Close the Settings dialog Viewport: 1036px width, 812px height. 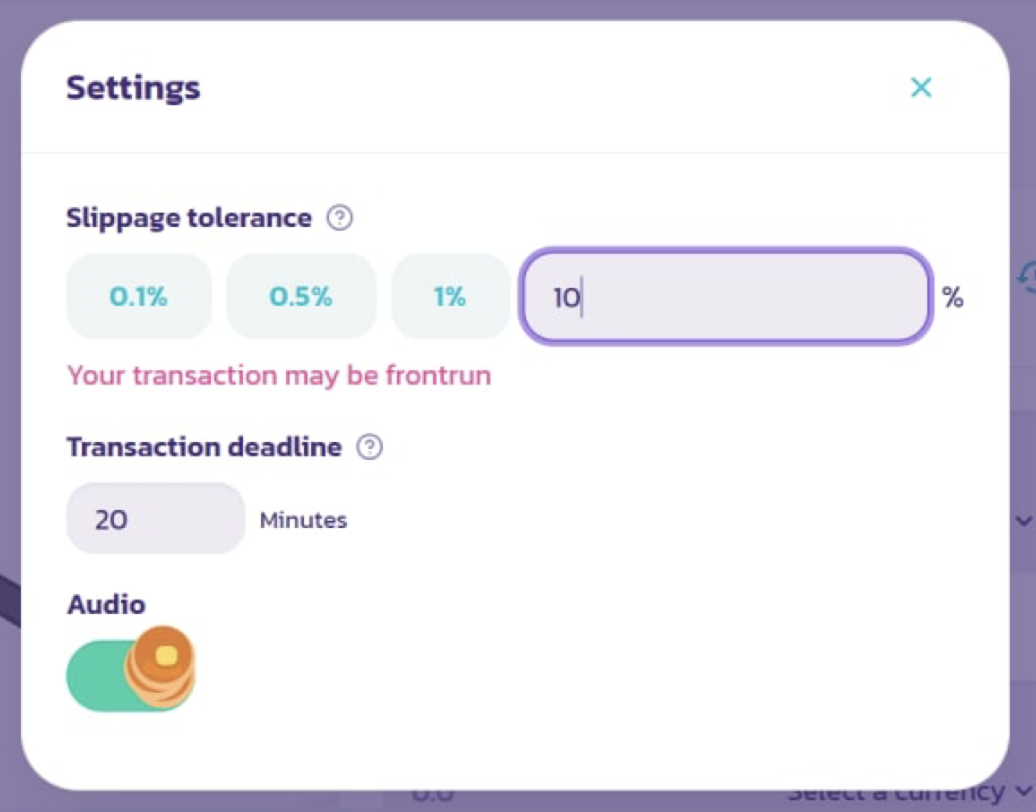(x=921, y=88)
